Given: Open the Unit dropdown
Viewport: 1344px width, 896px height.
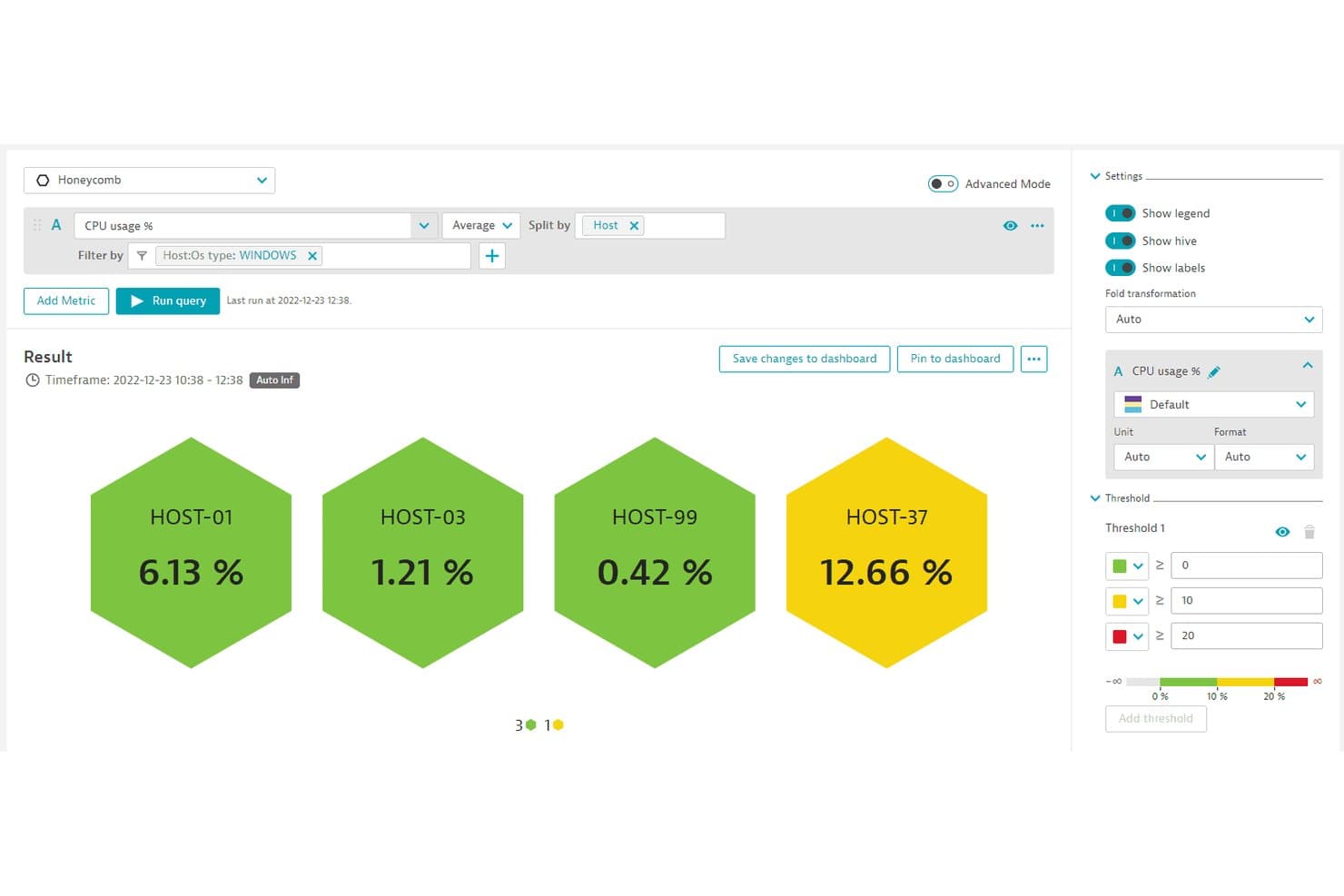Looking at the screenshot, I should click(1163, 457).
